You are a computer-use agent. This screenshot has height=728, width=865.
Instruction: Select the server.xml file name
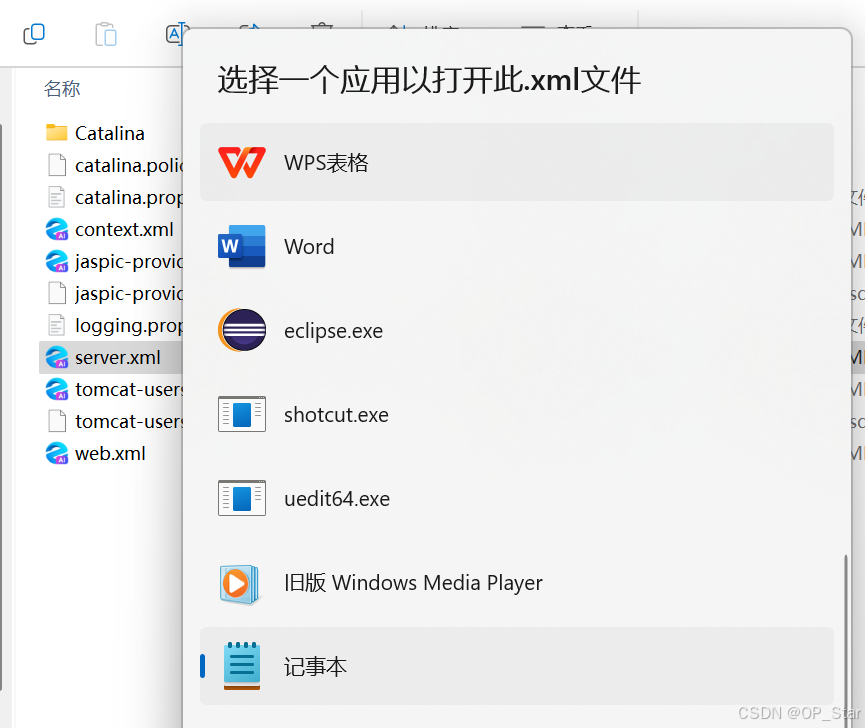pos(118,357)
